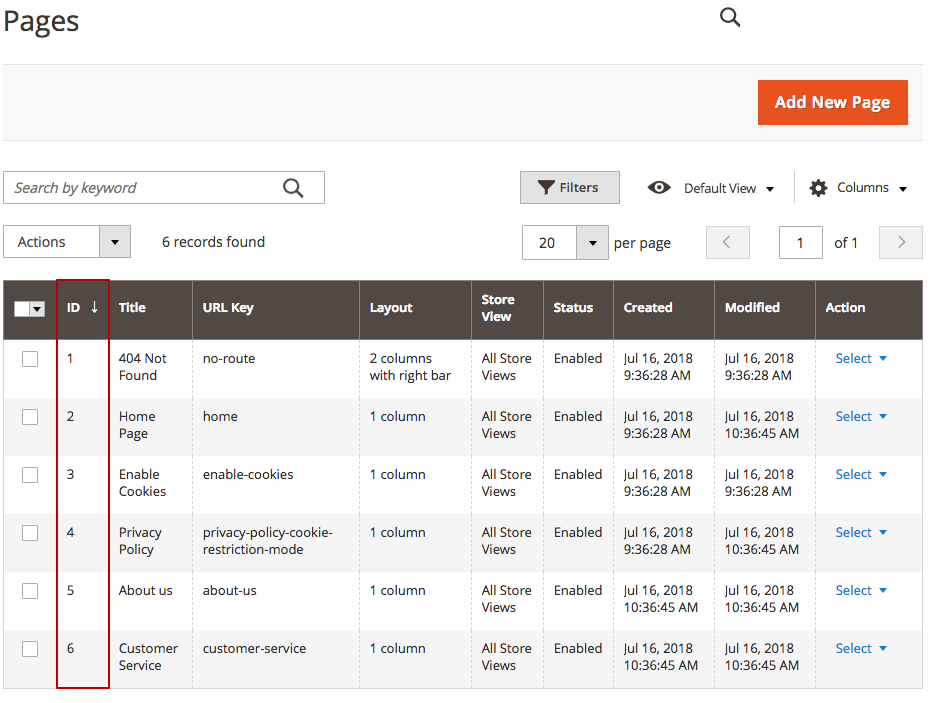Image resolution: width=943 pixels, height=703 pixels.
Task: Open Select action for Home Page
Action: click(x=861, y=417)
